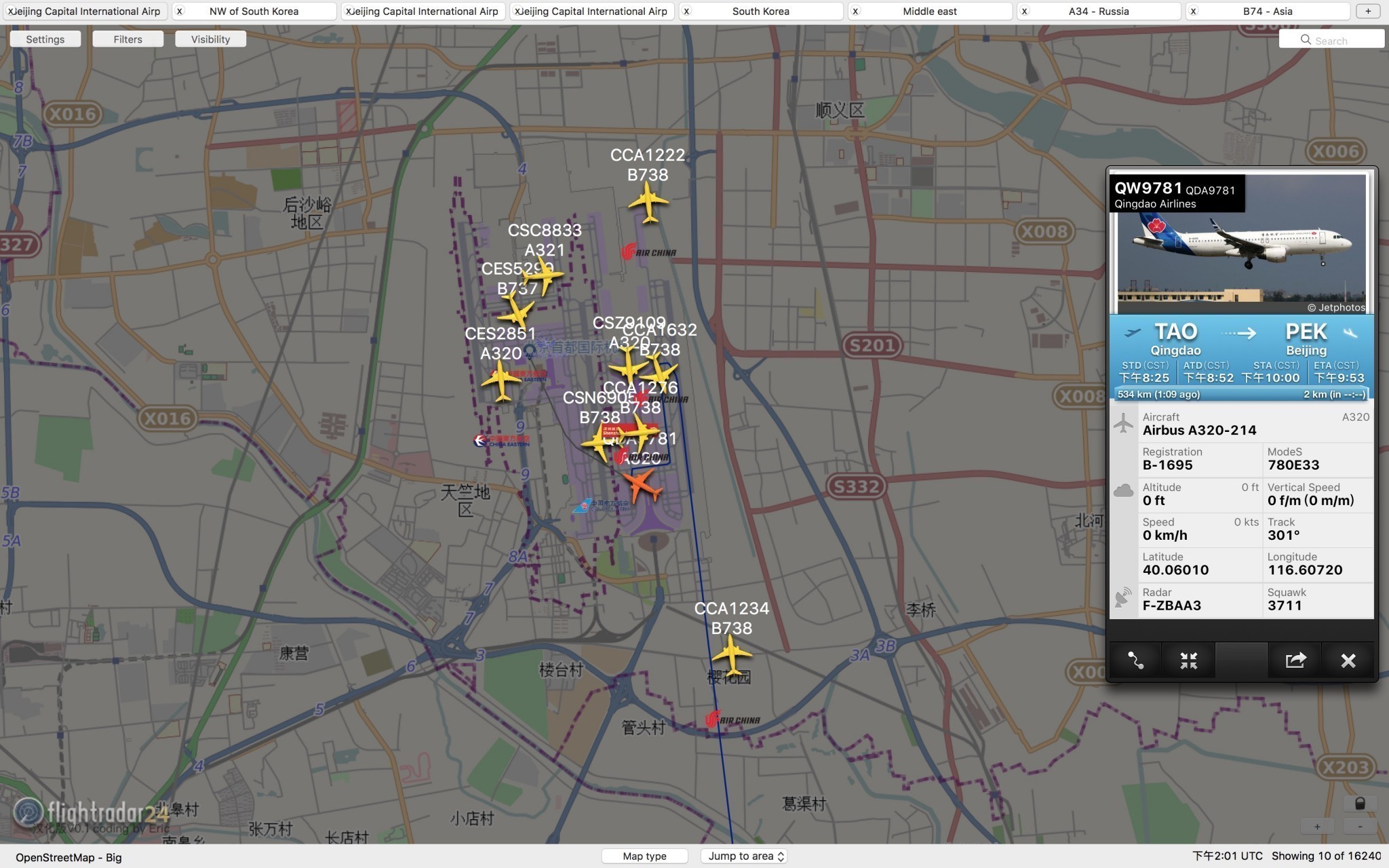The image size is (1389, 868).
Task: Click the QW9781 flight number heading
Action: click(x=1148, y=189)
